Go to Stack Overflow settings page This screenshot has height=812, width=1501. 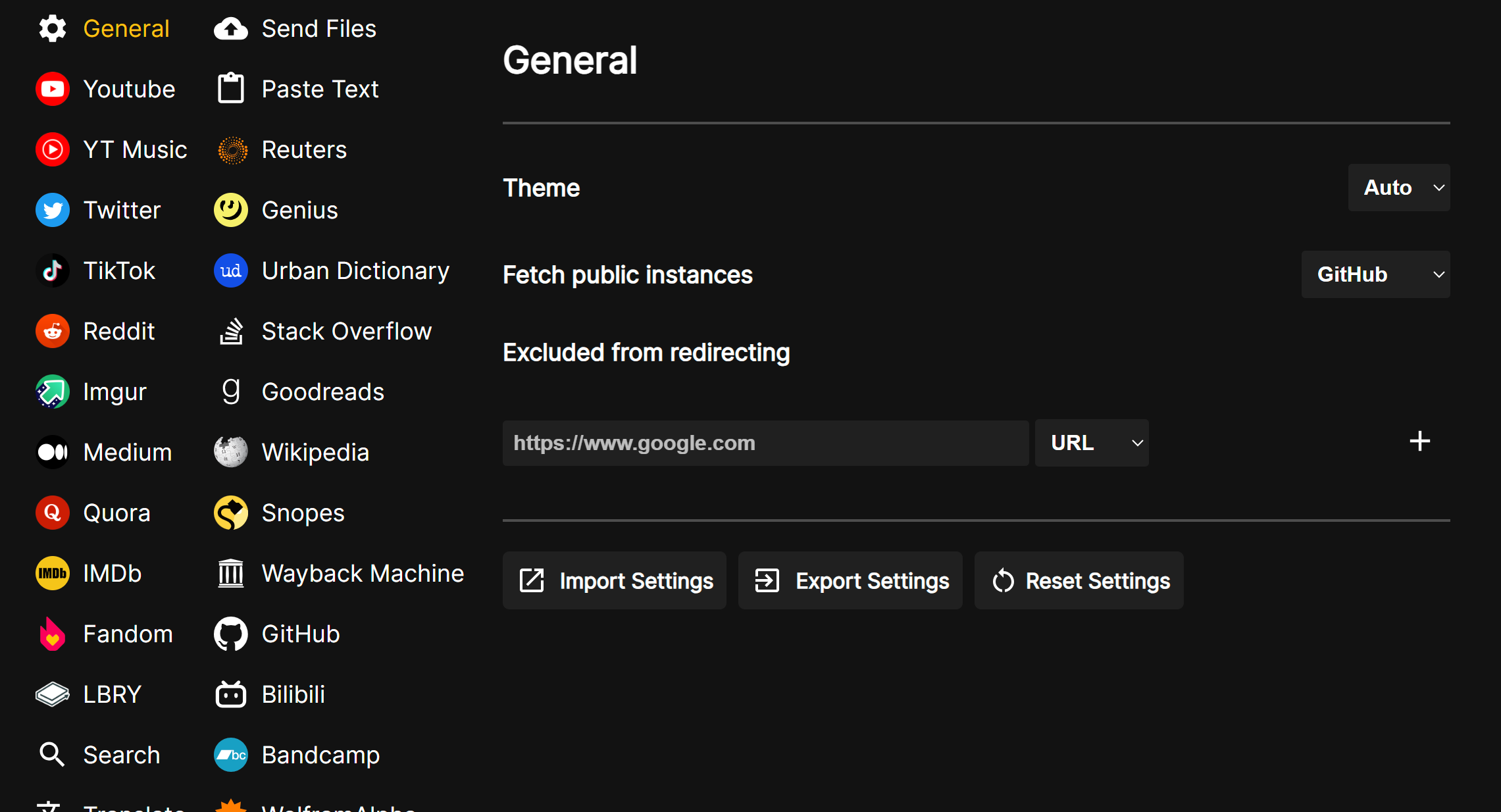(346, 331)
